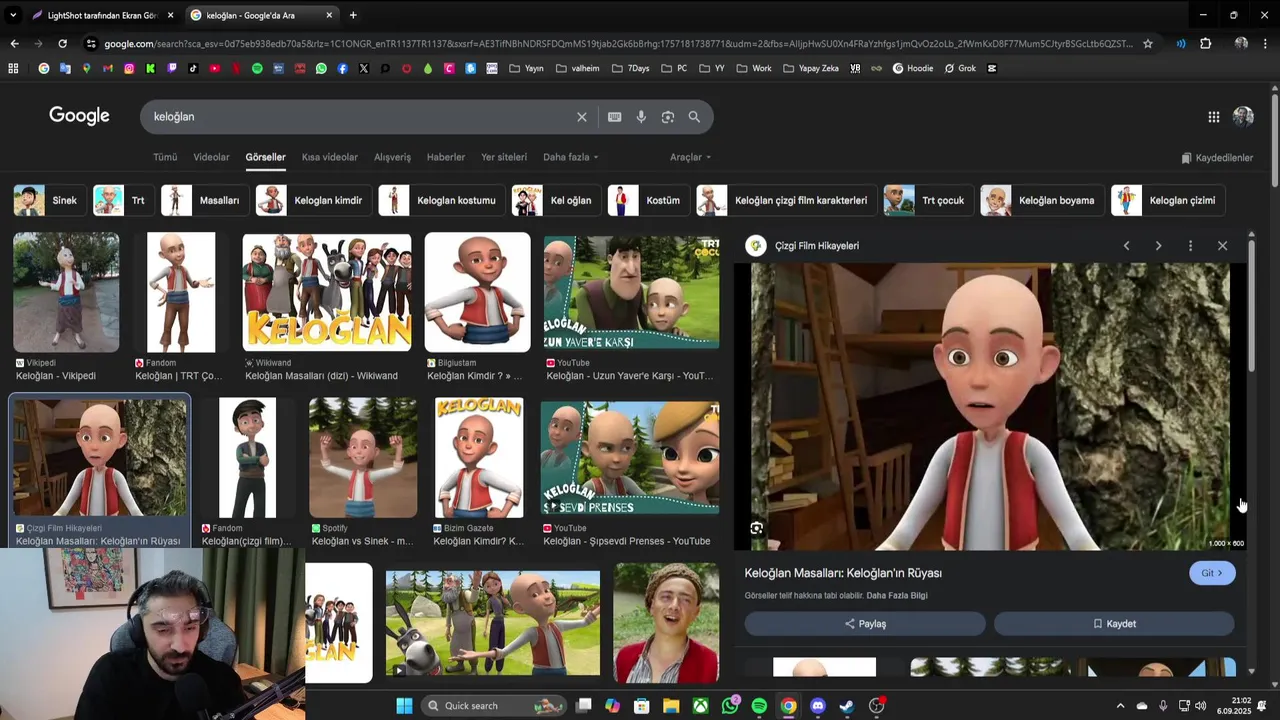The height and width of the screenshot is (720, 1280).
Task: Open the Daha fazla dropdown
Action: [570, 158]
